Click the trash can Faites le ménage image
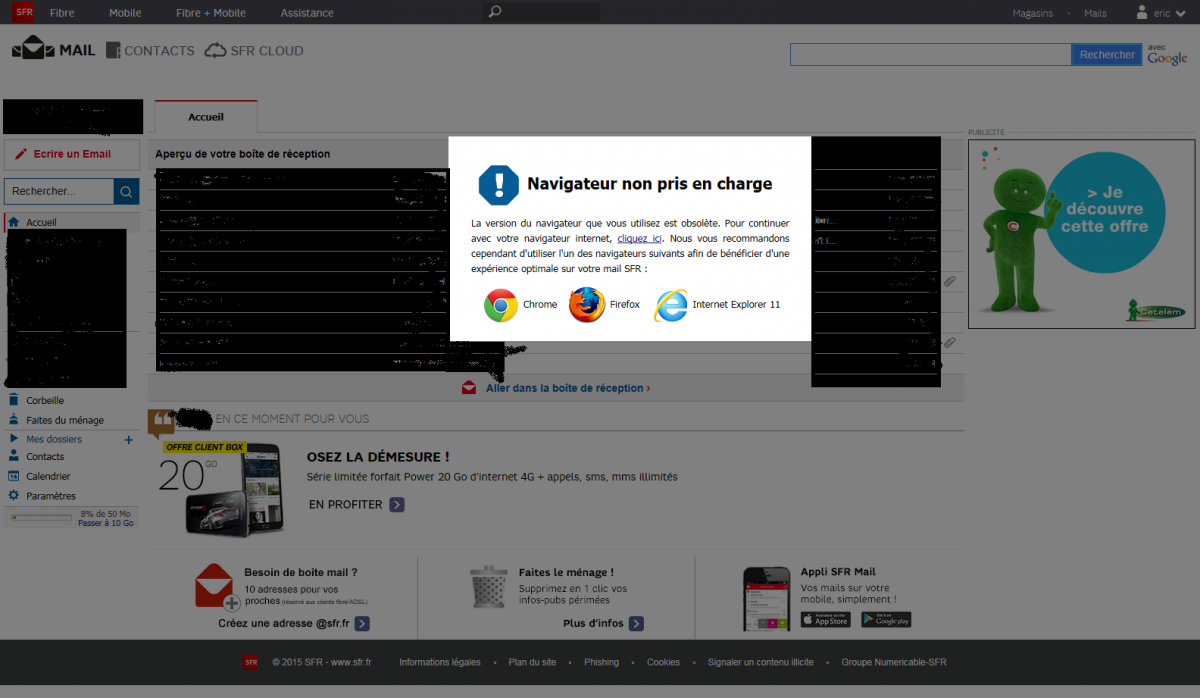 [x=488, y=587]
